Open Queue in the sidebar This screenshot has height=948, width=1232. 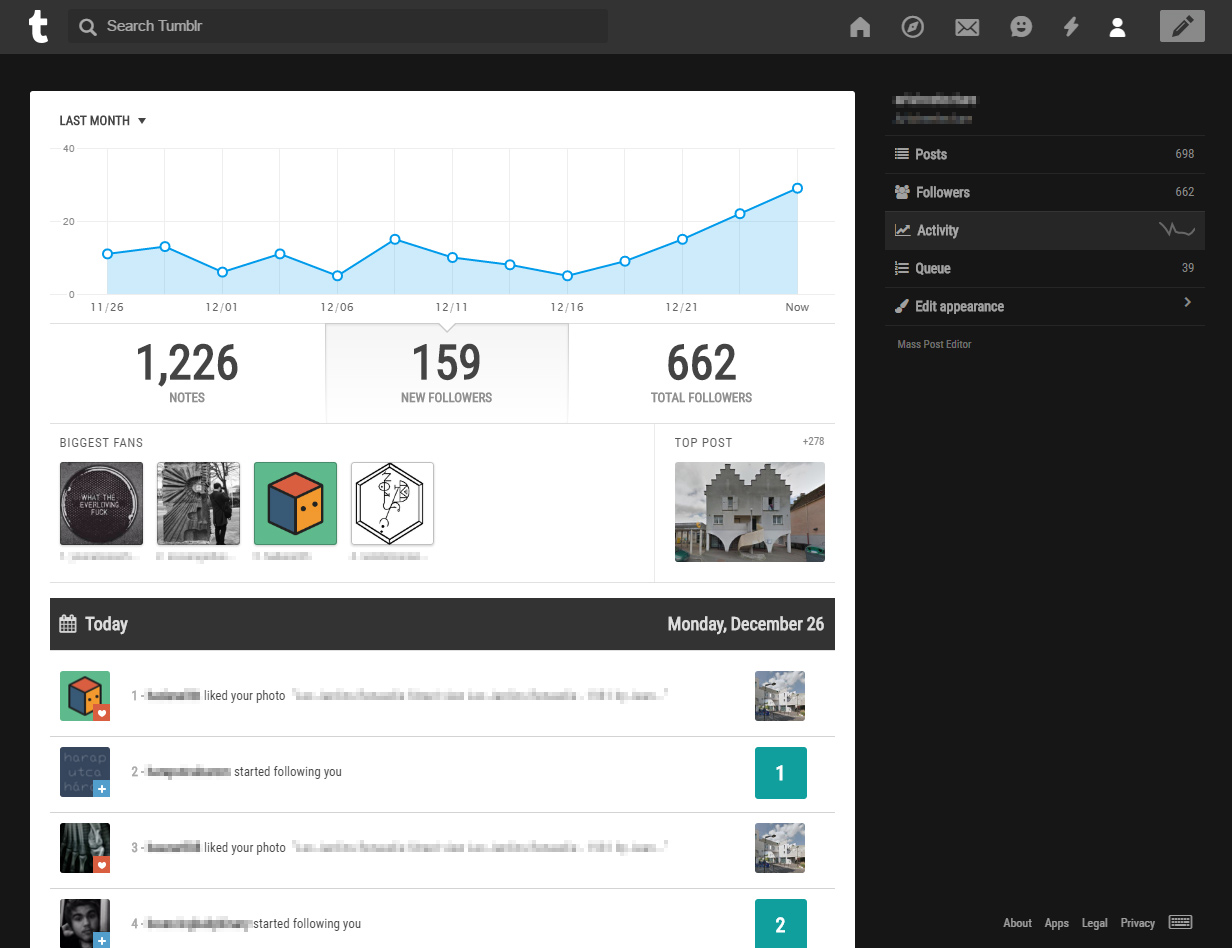[x=1045, y=268]
